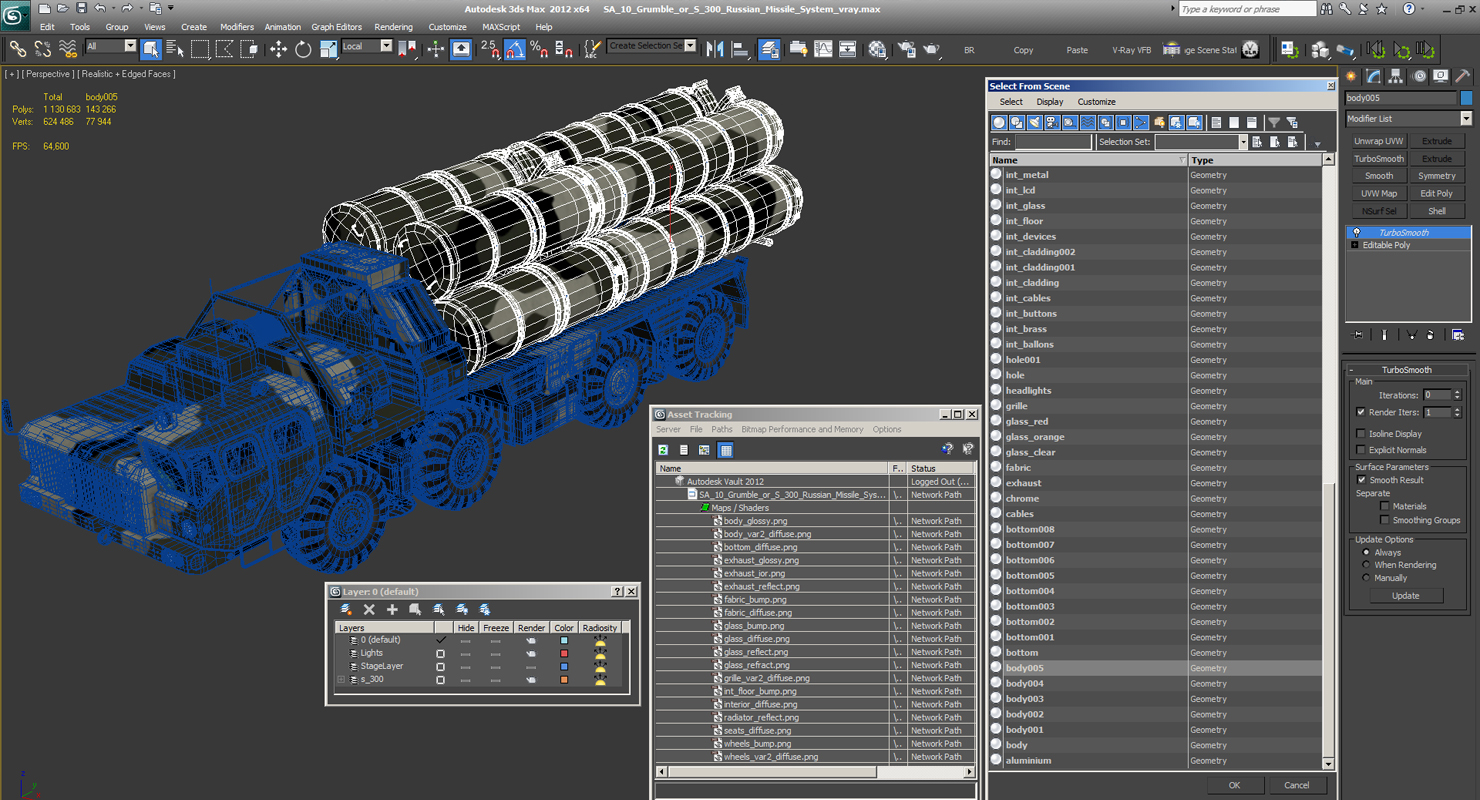Open the Customize menu in Select From Scene

[1096, 102]
